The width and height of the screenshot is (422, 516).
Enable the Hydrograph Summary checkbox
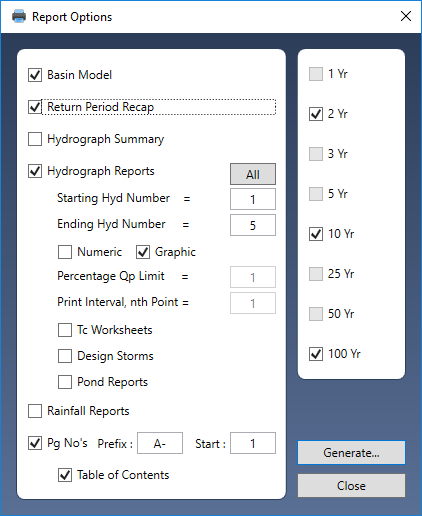pyautogui.click(x=35, y=139)
